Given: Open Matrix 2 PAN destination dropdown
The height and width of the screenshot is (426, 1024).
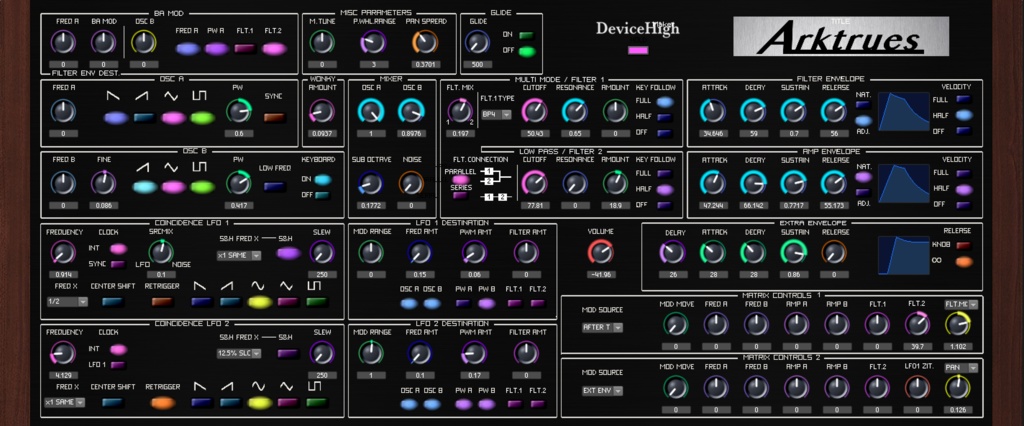Looking at the screenshot, I should tap(961, 368).
